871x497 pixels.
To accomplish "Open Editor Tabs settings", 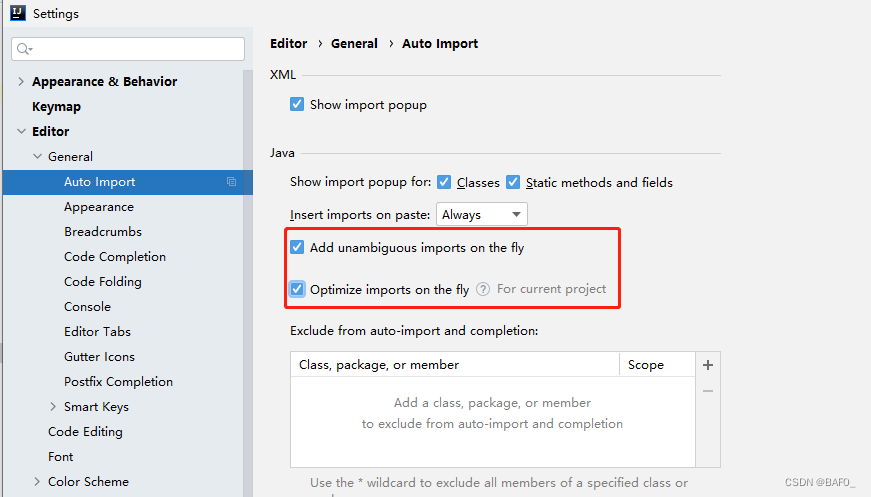I will point(97,332).
